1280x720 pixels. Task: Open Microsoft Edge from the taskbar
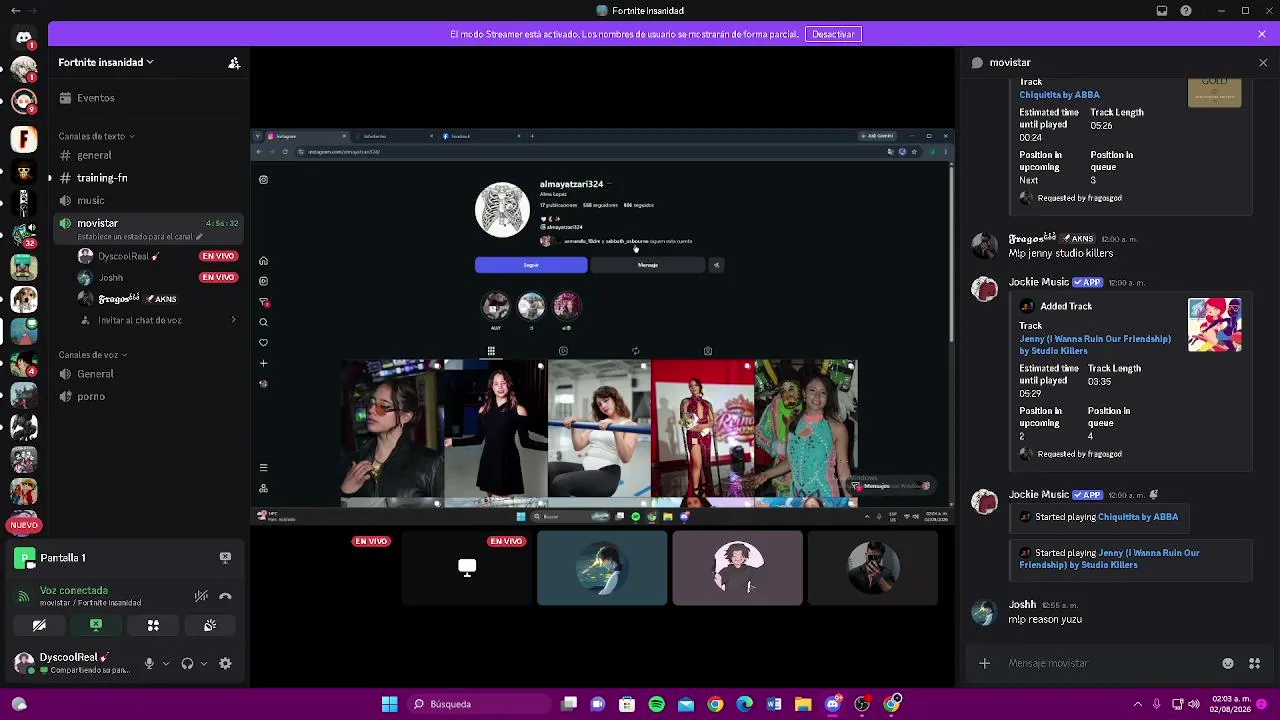tap(745, 704)
